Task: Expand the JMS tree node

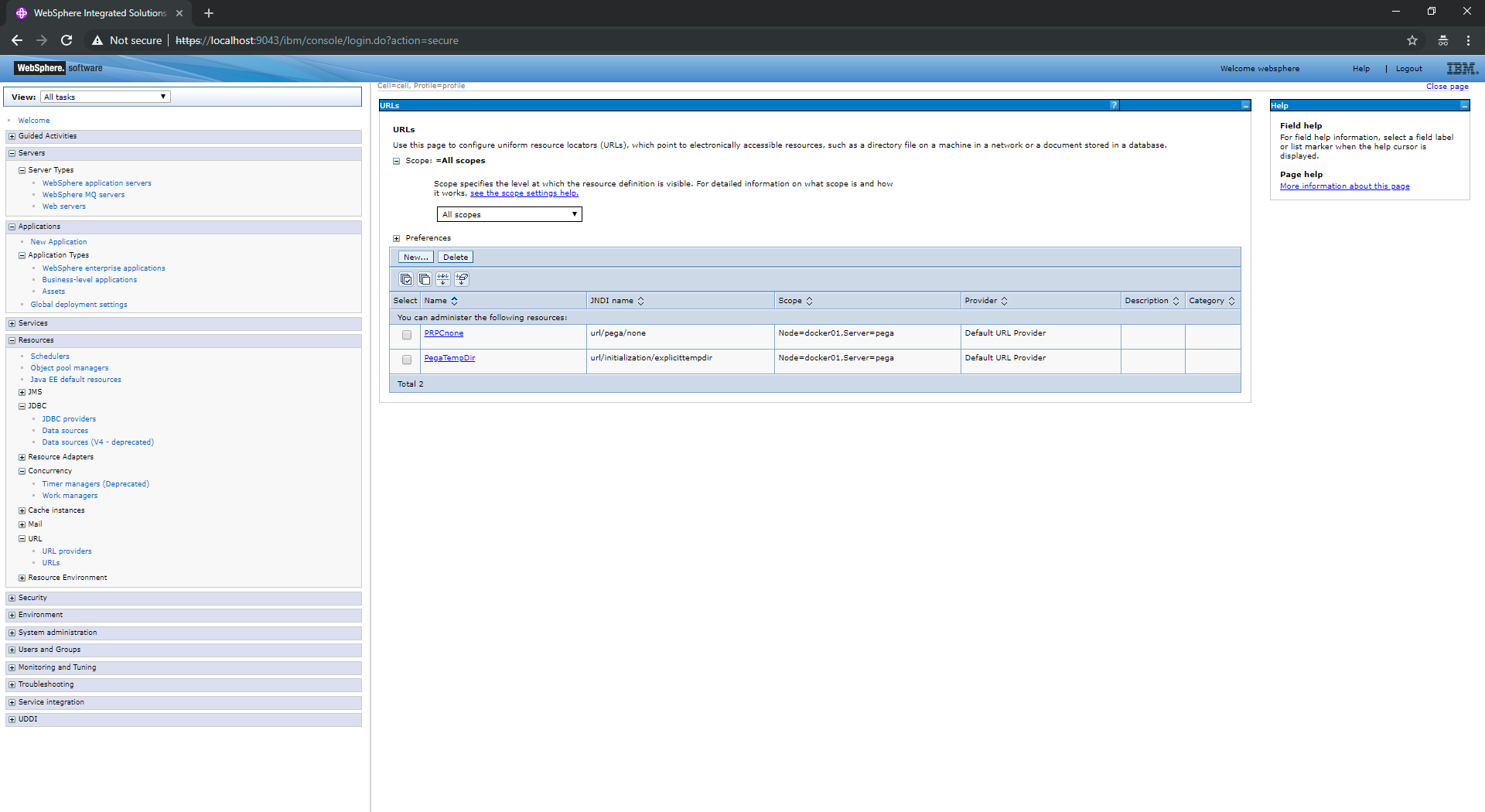Action: 22,392
